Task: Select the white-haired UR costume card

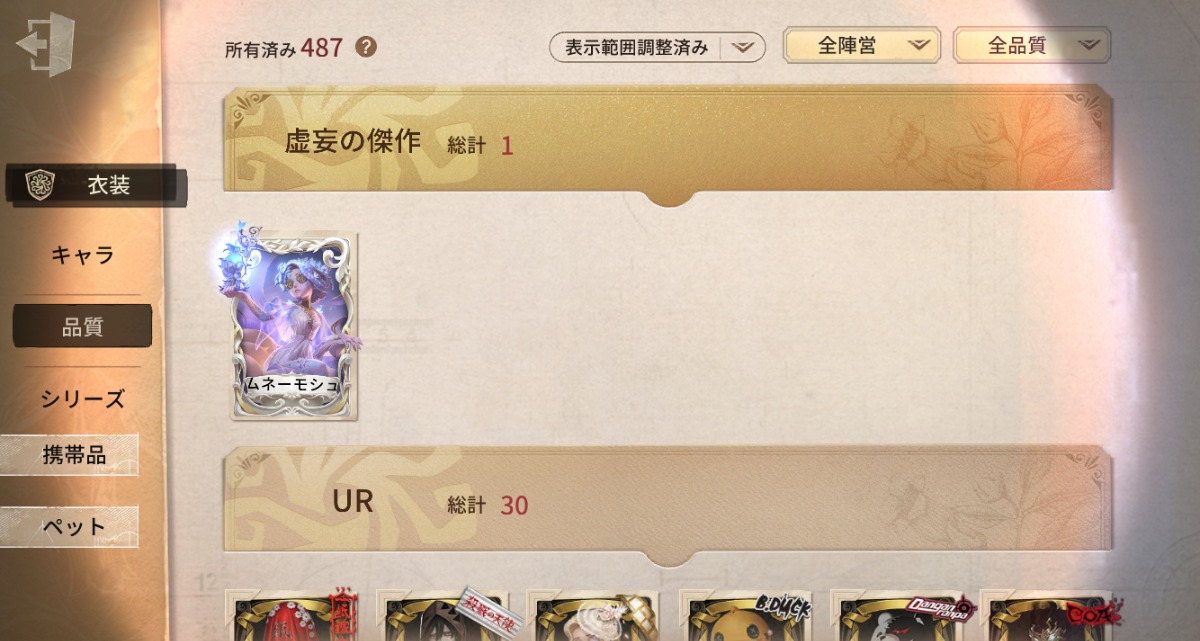Action: click(592, 615)
